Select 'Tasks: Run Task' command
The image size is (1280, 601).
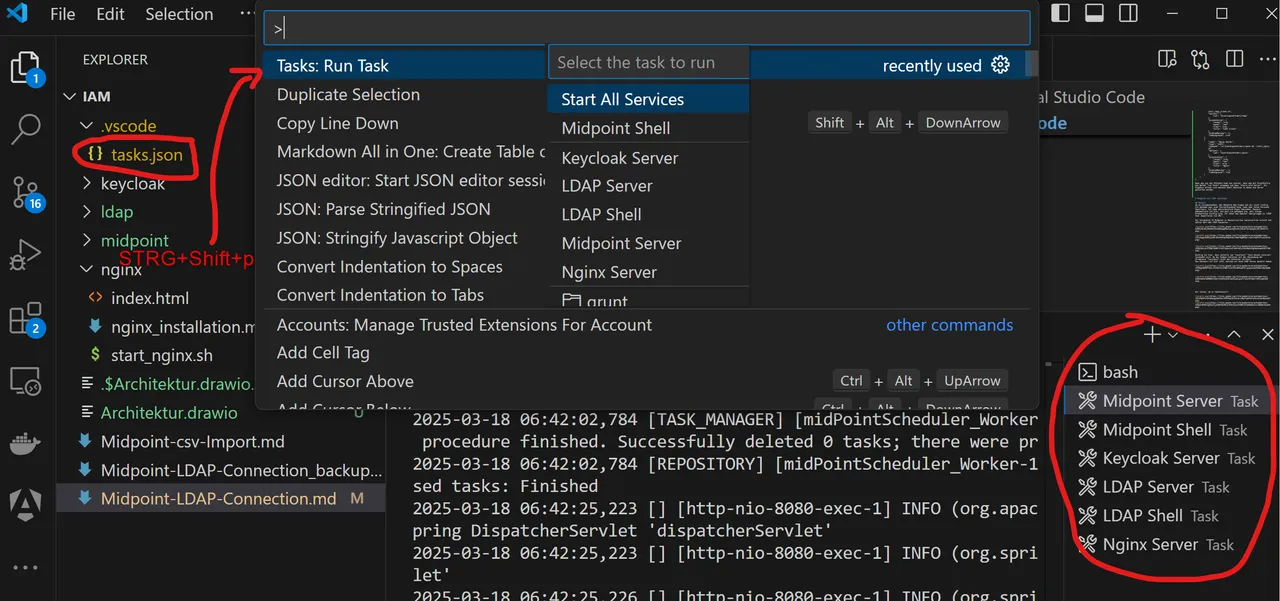pyautogui.click(x=333, y=66)
